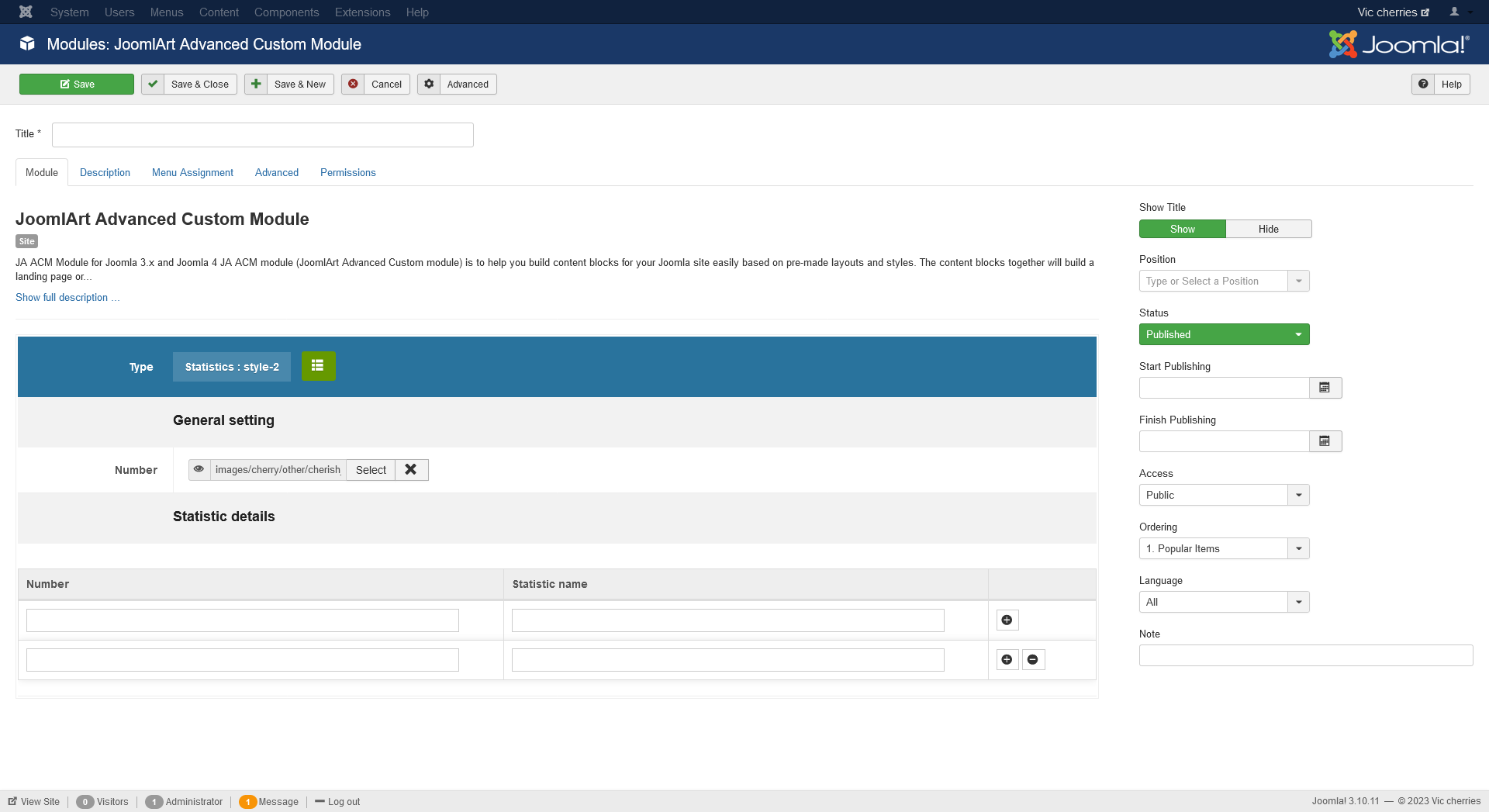This screenshot has height=812, width=1489.
Task: Set Show Title to Hide
Action: coord(1269,229)
